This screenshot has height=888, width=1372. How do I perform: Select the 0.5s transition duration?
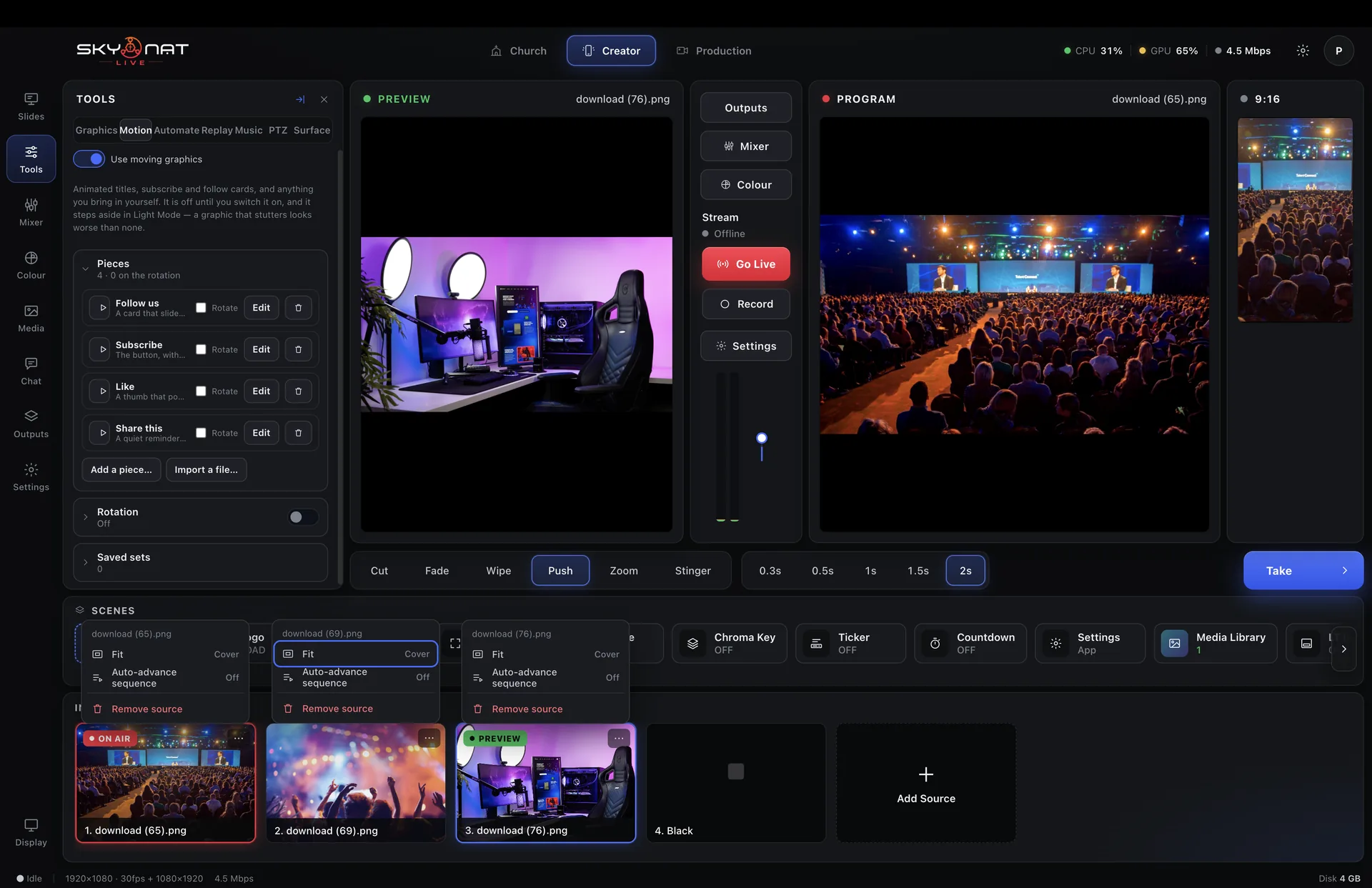click(x=822, y=571)
